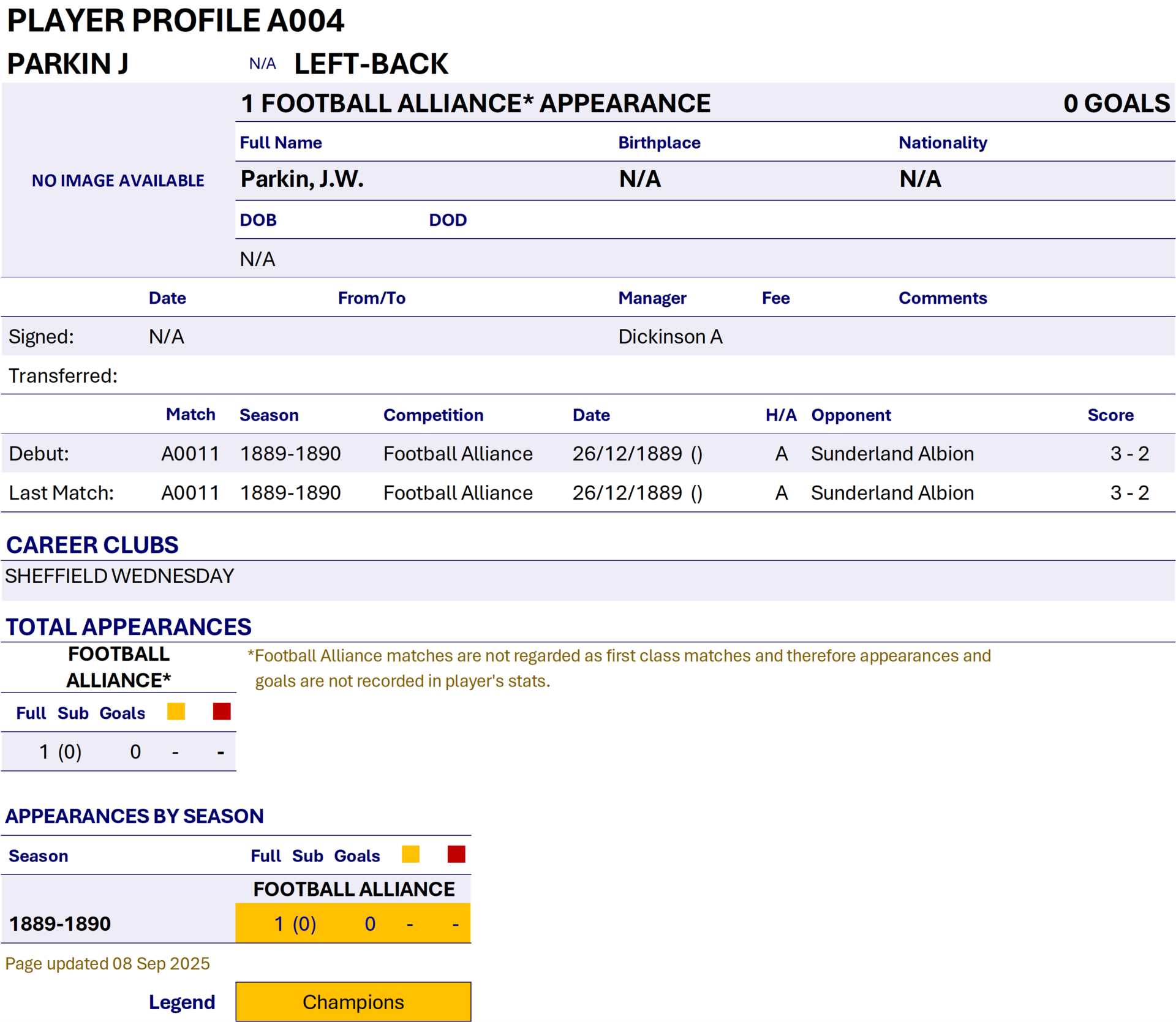Click yellow card icon in Total Appearances
This screenshot has width=1176, height=1022.
pyautogui.click(x=176, y=712)
